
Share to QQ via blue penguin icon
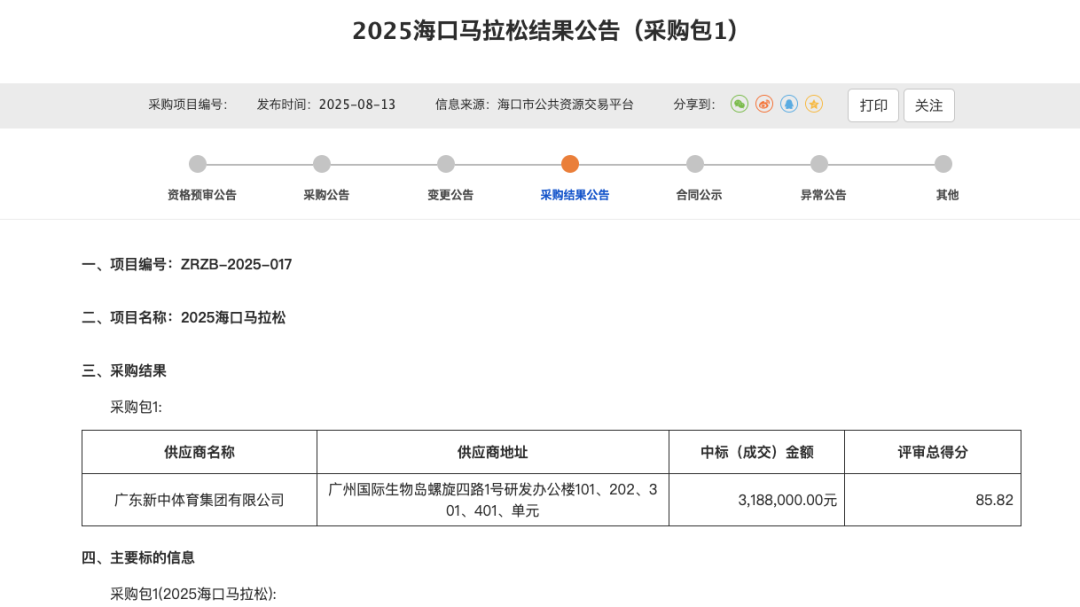tap(789, 104)
